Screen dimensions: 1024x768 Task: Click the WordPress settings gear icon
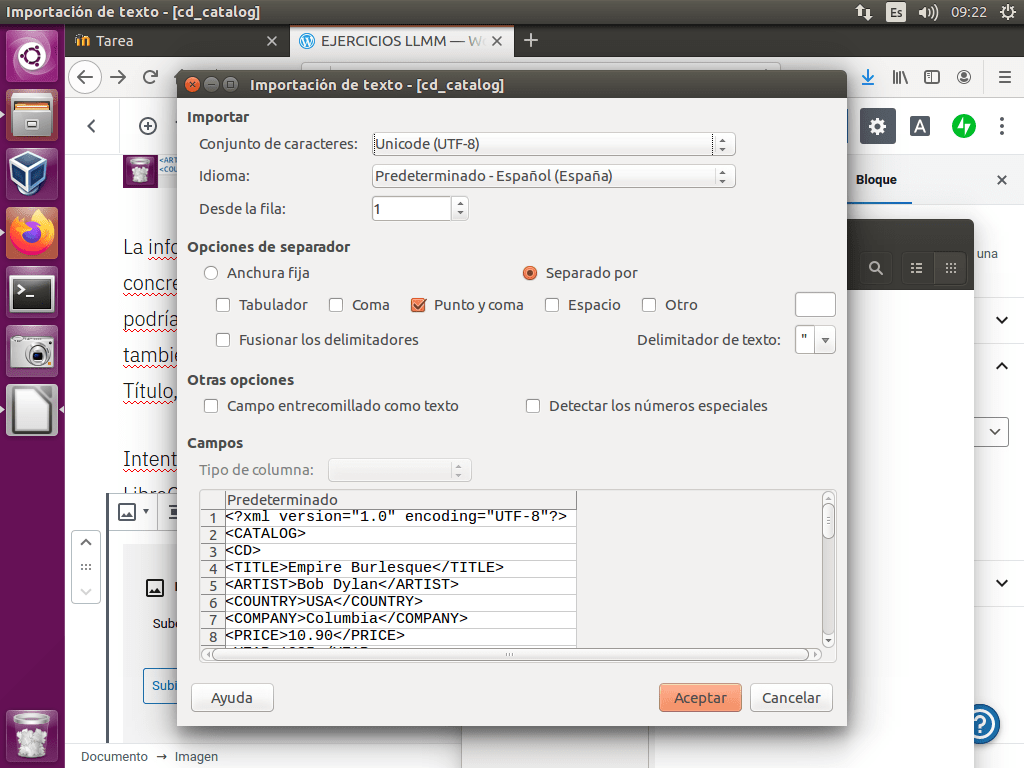(x=877, y=126)
